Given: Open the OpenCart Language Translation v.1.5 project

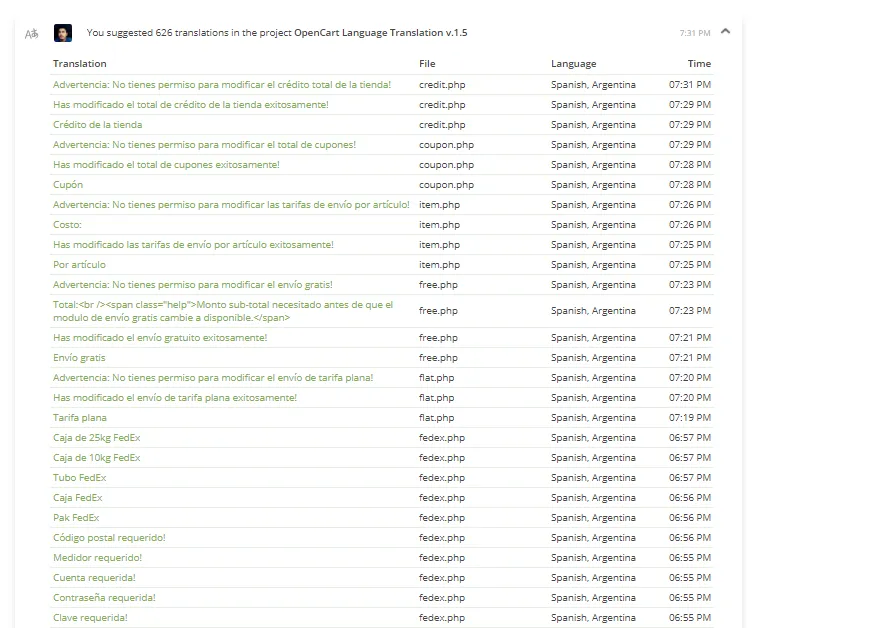Looking at the screenshot, I should click(x=380, y=33).
